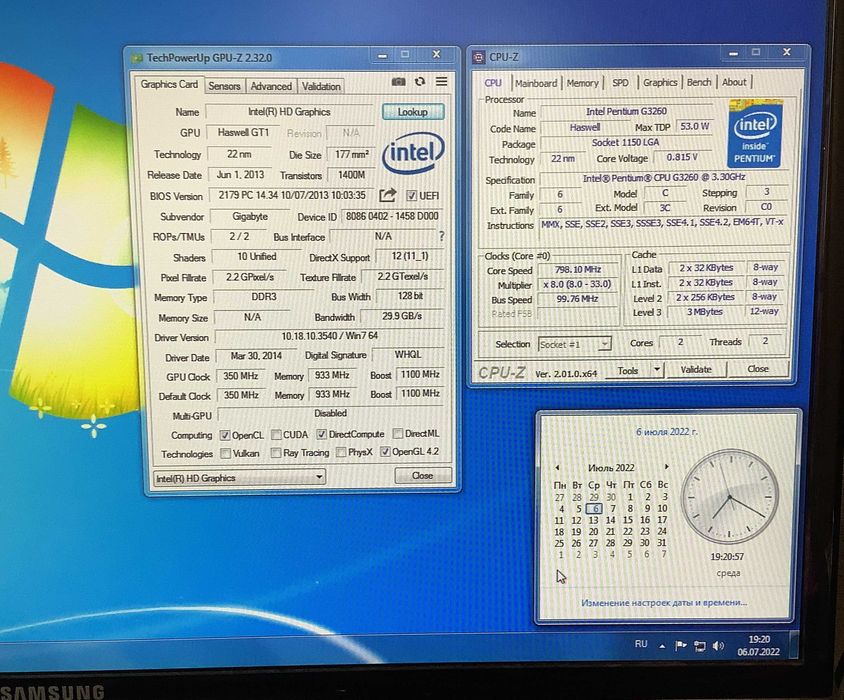Open the GPU-Z hamburger menu
Screen dimensions: 844x700
click(441, 81)
